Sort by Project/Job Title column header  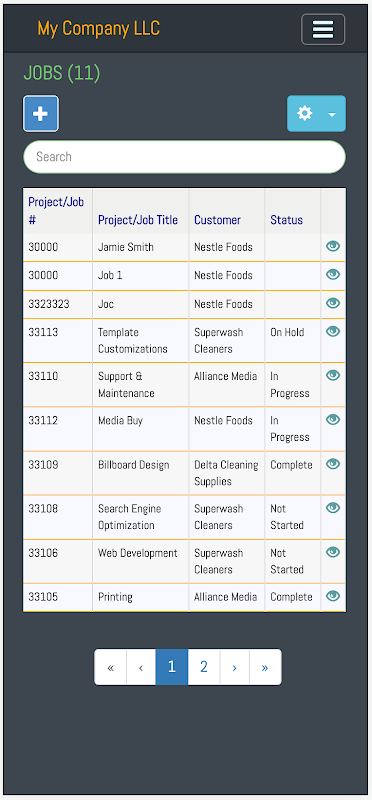138,220
